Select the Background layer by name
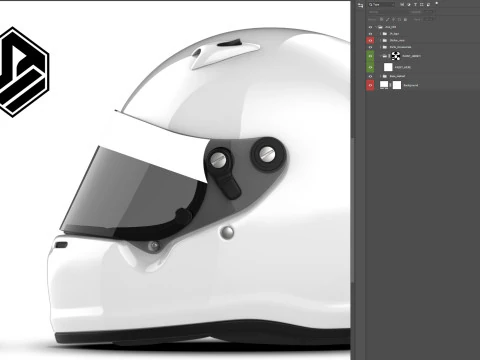The height and width of the screenshot is (360, 480). click(411, 85)
